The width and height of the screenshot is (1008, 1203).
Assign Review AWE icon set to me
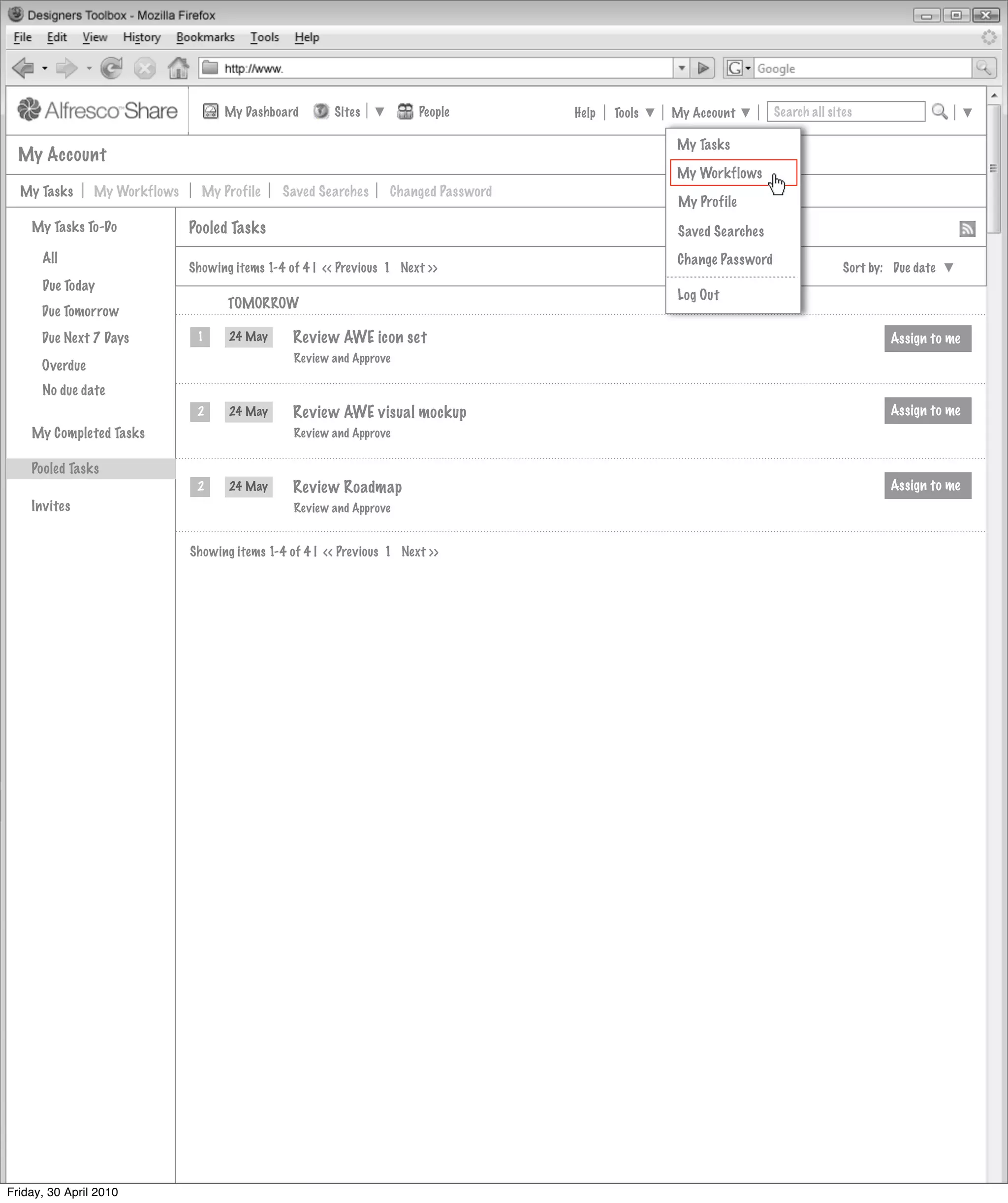(x=927, y=339)
